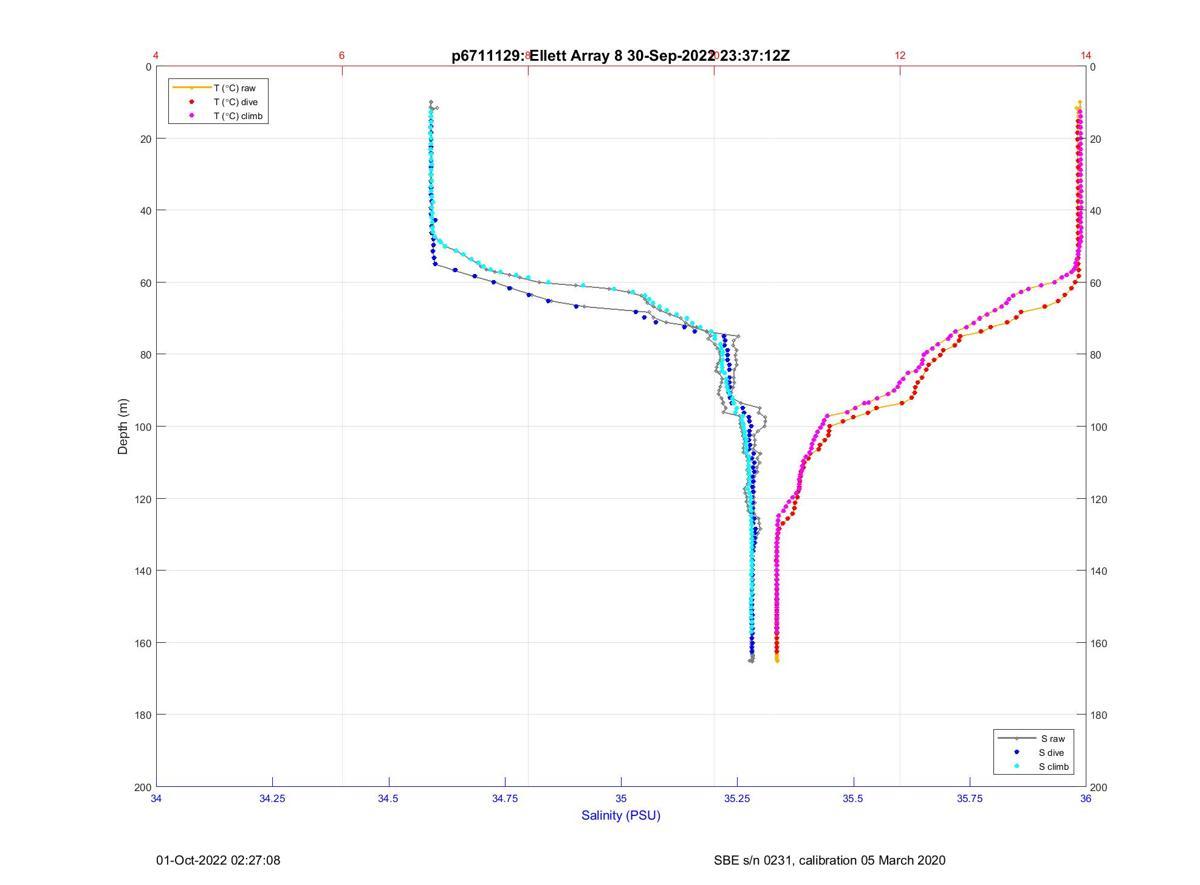
Task: Click right depth axis tick '60'
Action: pos(1096,283)
